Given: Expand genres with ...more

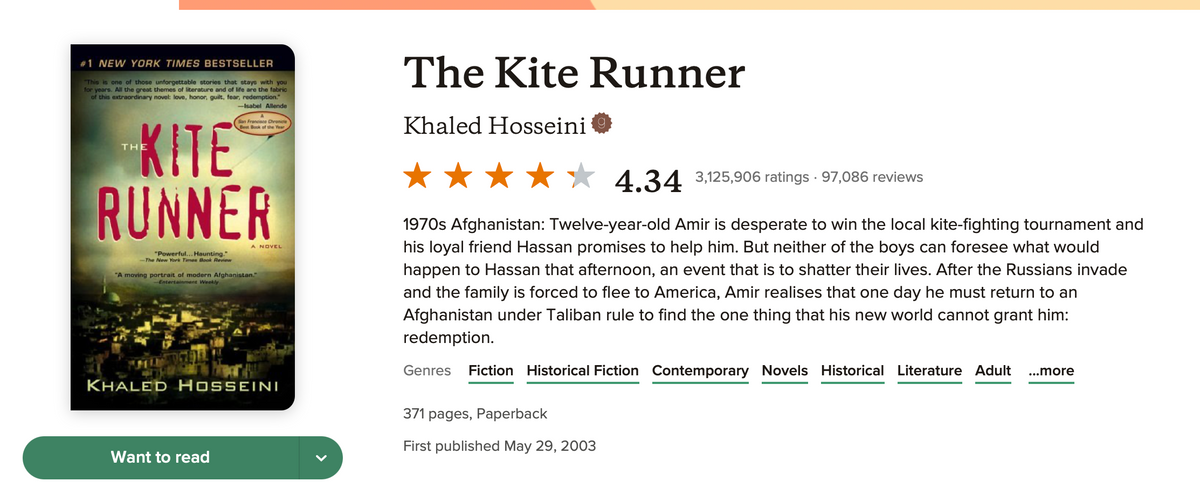Looking at the screenshot, I should pyautogui.click(x=1050, y=371).
